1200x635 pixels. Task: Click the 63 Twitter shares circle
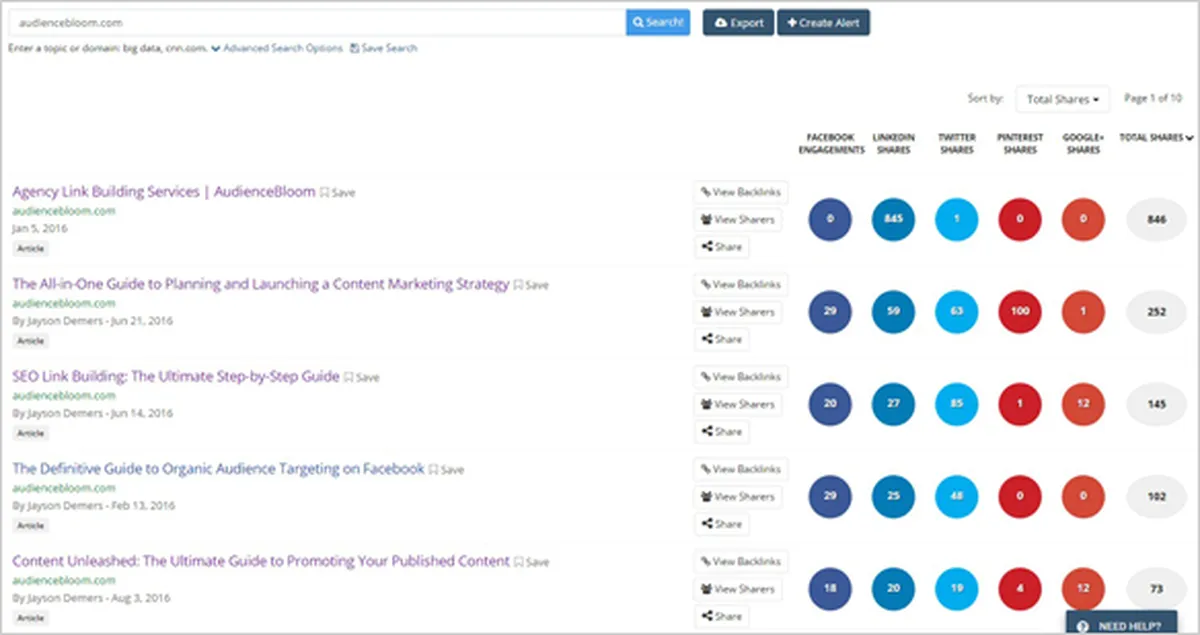[957, 312]
